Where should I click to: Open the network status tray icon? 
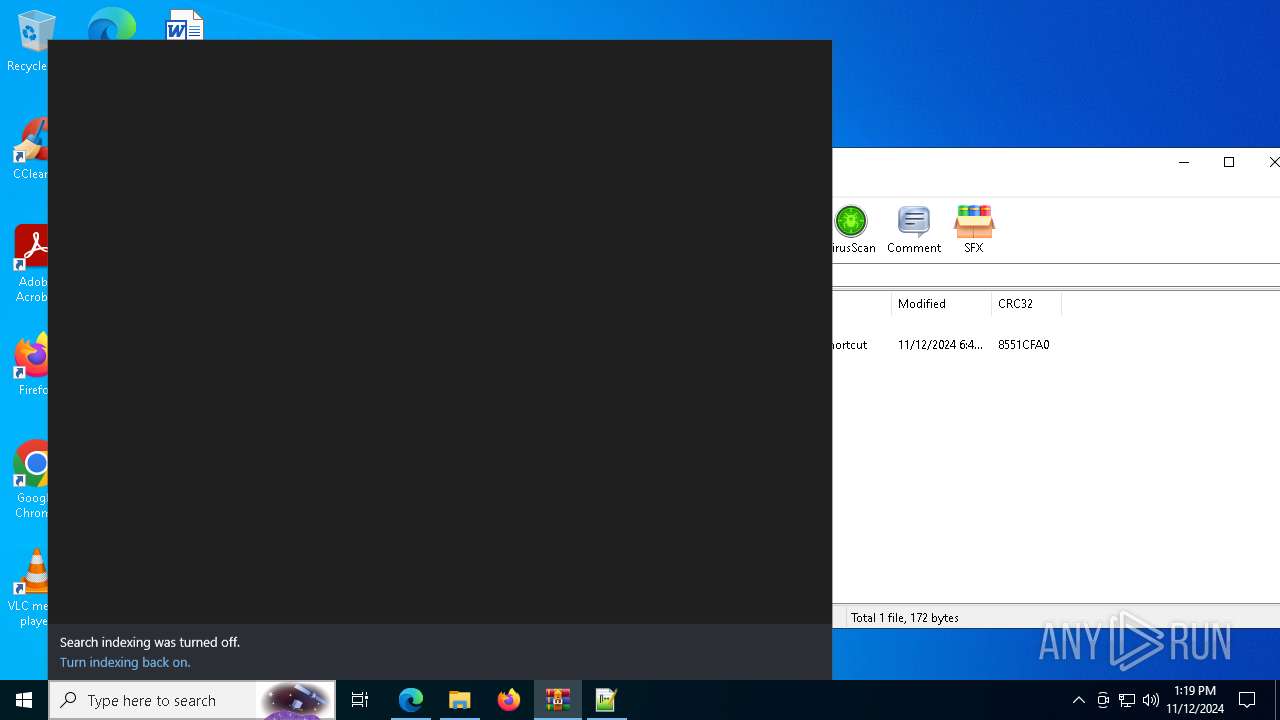point(1127,700)
